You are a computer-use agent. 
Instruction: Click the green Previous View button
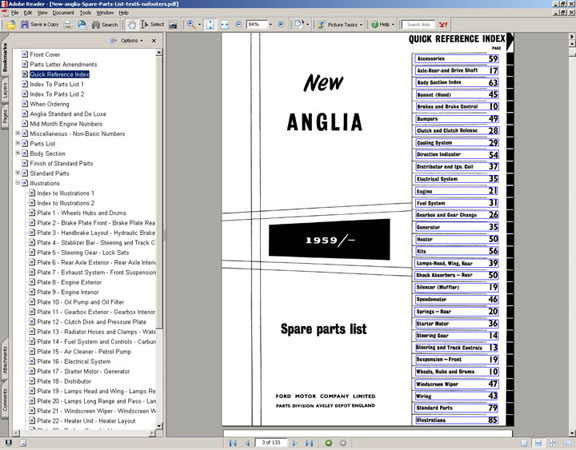click(329, 443)
